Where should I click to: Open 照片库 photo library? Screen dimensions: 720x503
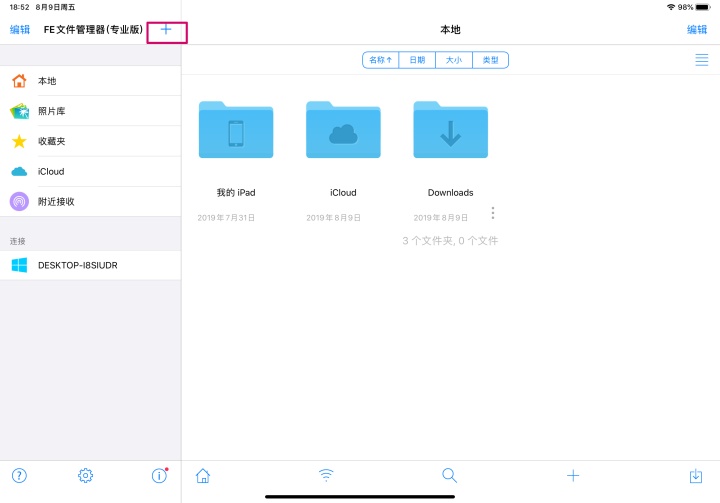pos(90,111)
